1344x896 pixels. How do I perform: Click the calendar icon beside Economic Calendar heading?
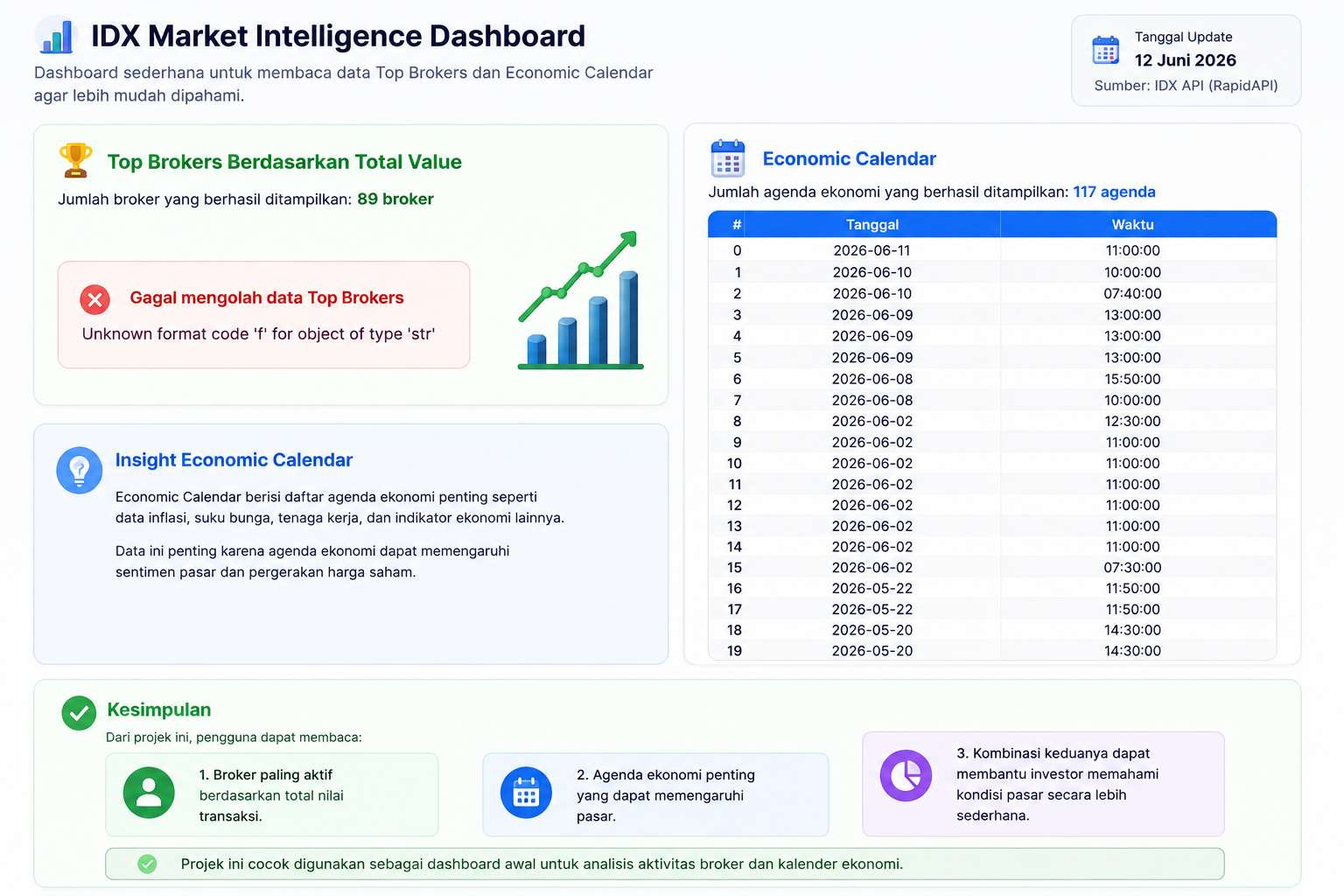click(x=728, y=158)
